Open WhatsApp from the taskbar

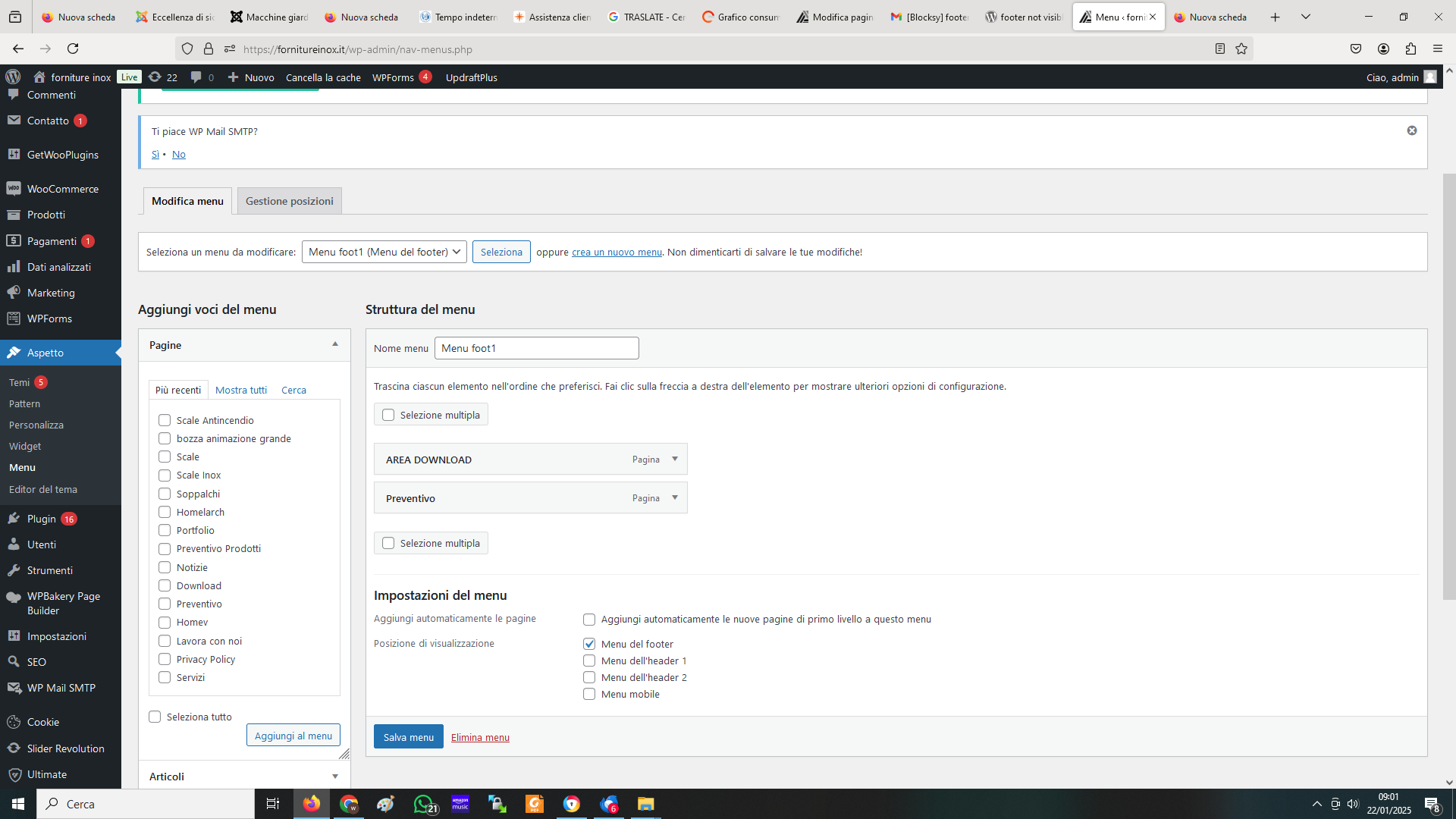pyautogui.click(x=425, y=804)
